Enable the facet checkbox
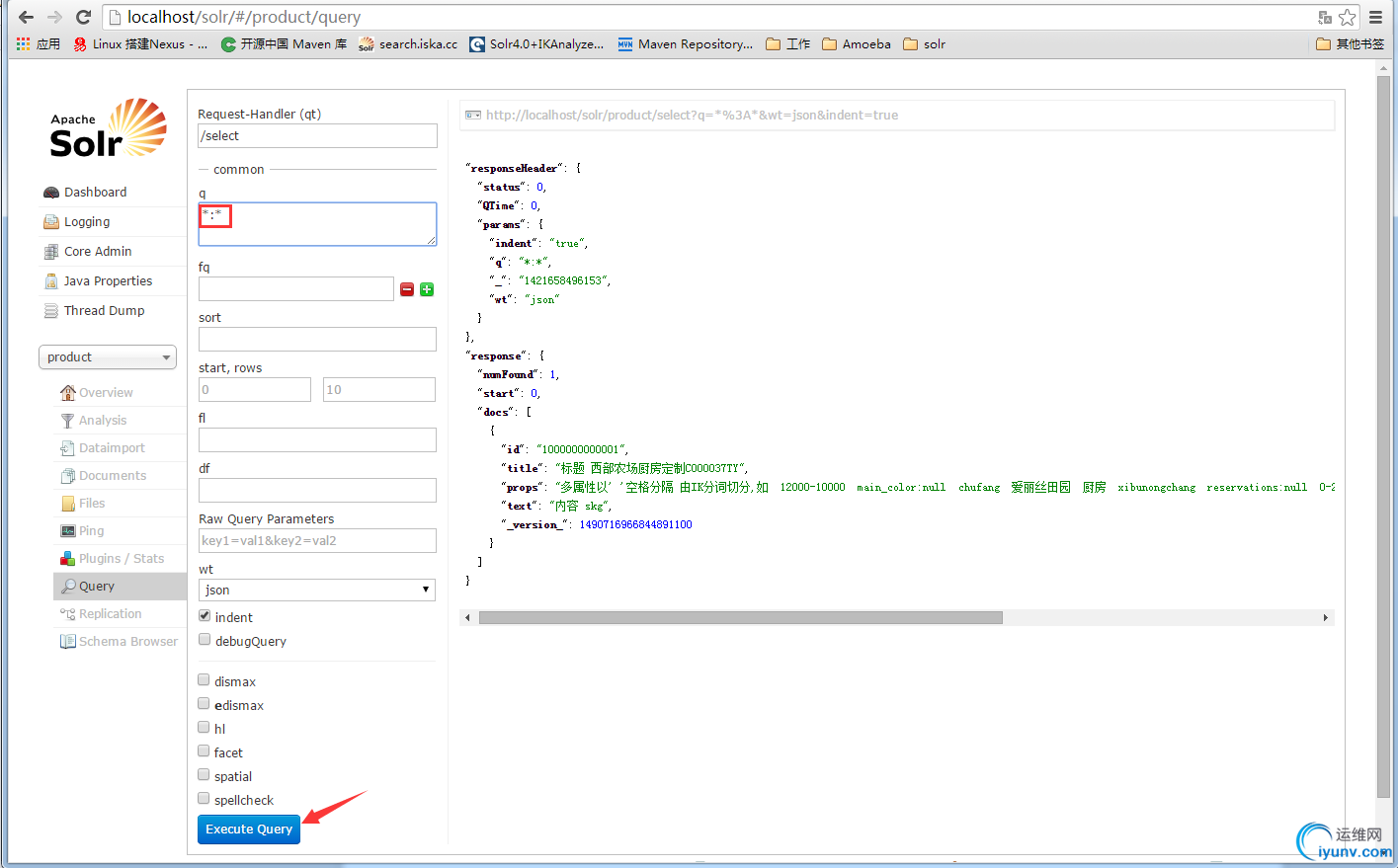This screenshot has width=1398, height=868. (x=204, y=751)
